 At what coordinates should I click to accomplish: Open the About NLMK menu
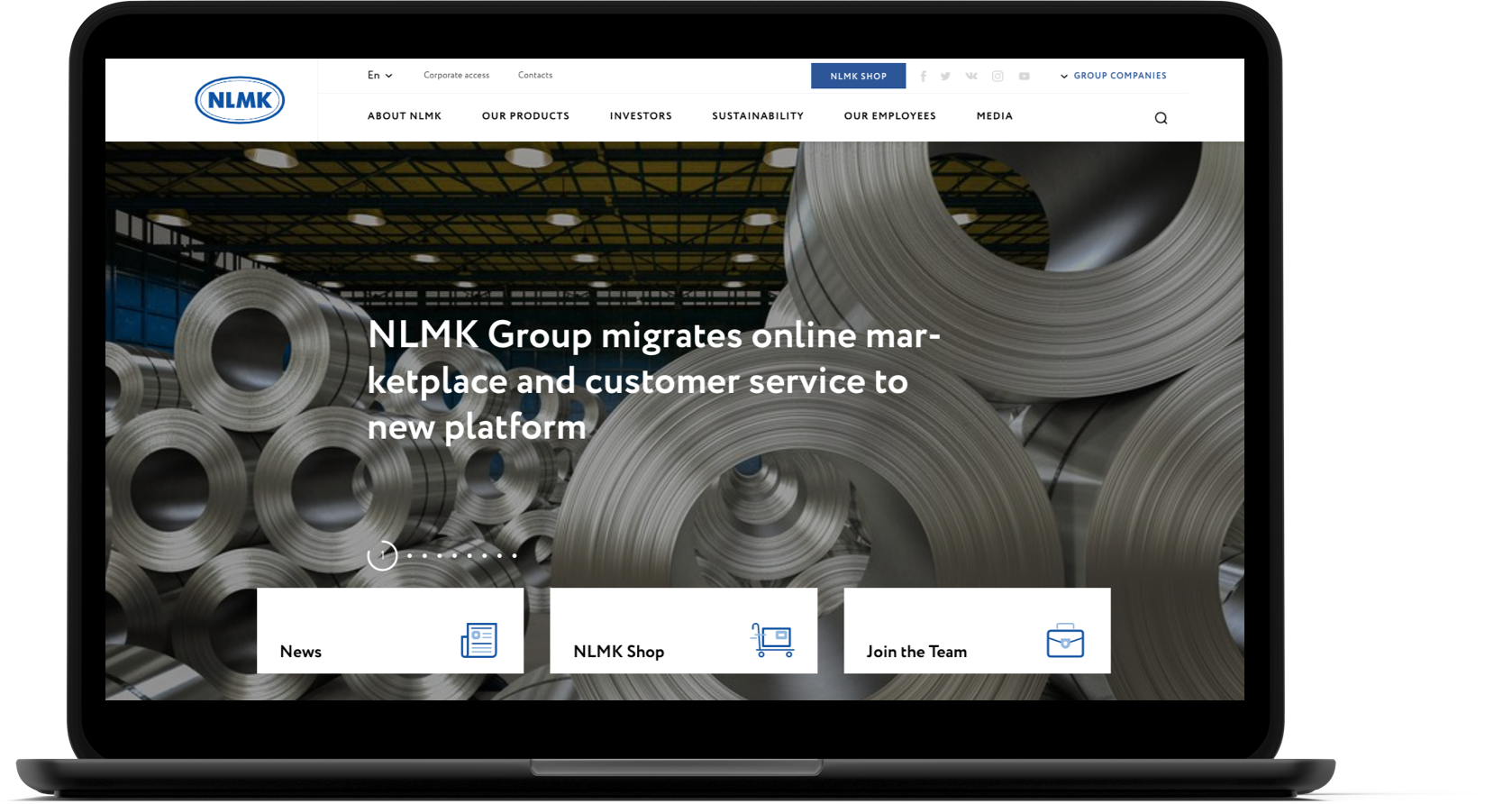pyautogui.click(x=405, y=116)
